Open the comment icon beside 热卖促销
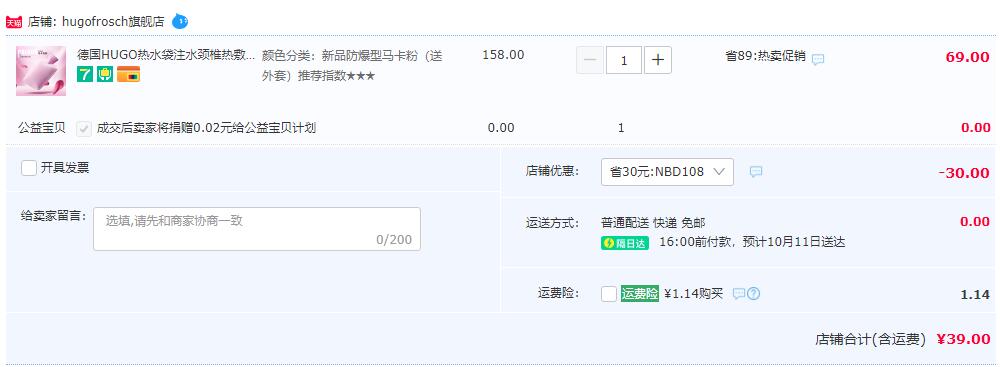Image resolution: width=1000 pixels, height=367 pixels. coord(818,59)
